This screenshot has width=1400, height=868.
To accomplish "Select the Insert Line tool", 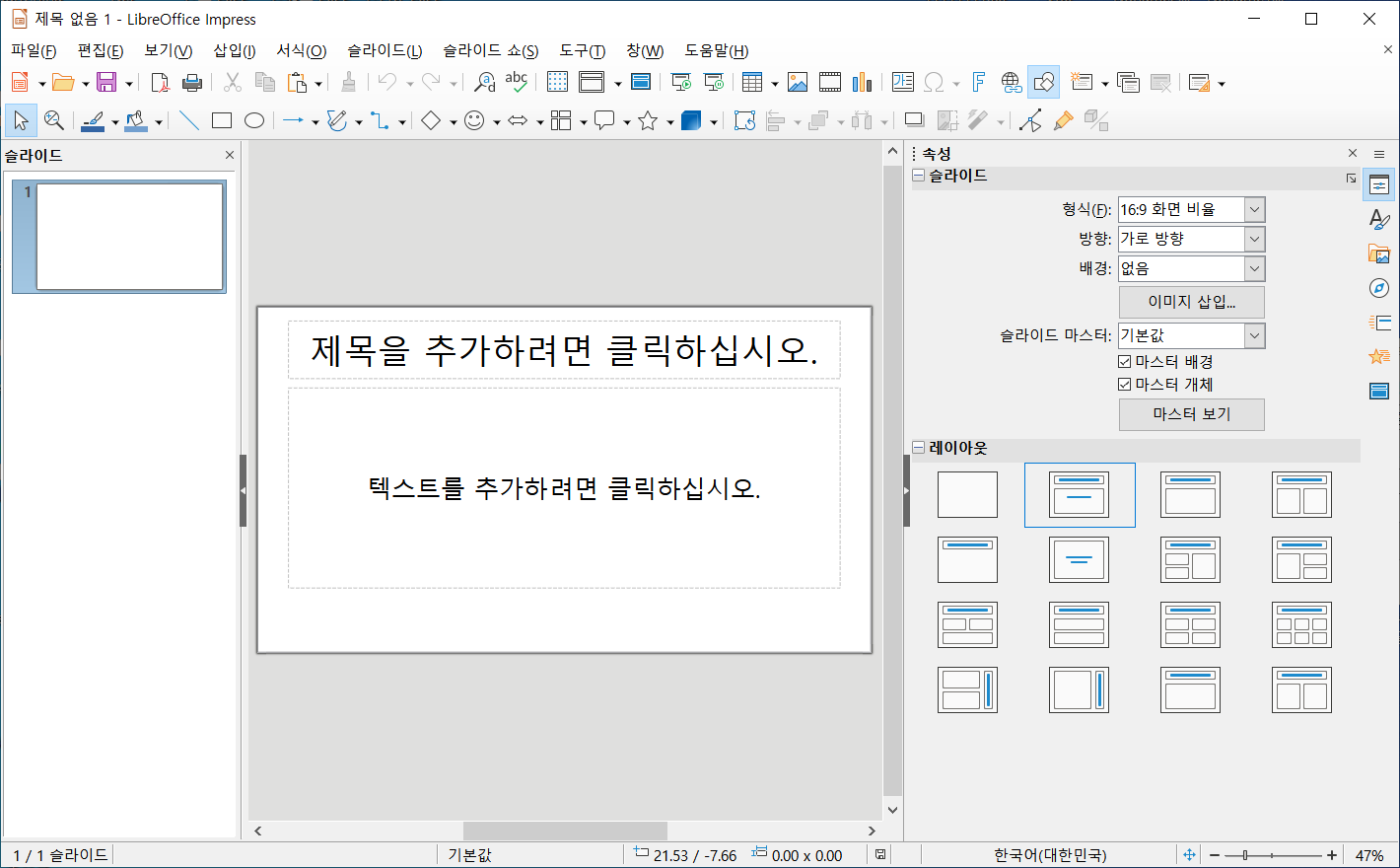I will coord(189,121).
